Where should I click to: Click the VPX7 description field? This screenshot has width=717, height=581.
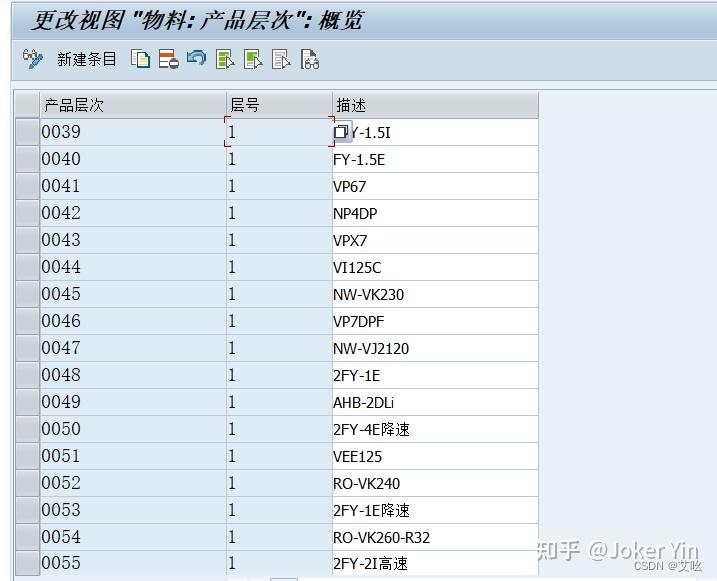click(x=435, y=240)
